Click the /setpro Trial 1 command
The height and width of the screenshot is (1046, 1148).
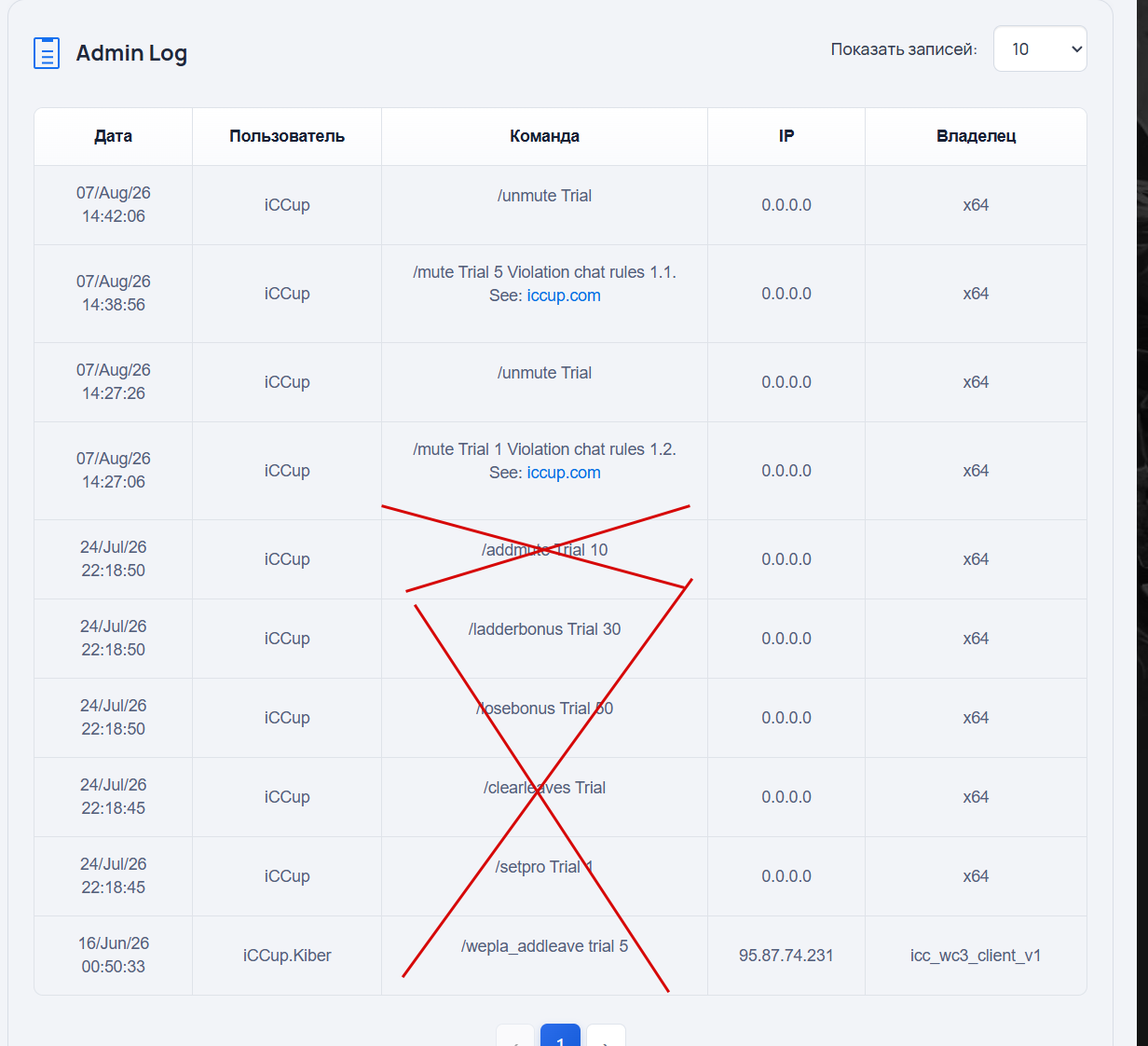544,867
